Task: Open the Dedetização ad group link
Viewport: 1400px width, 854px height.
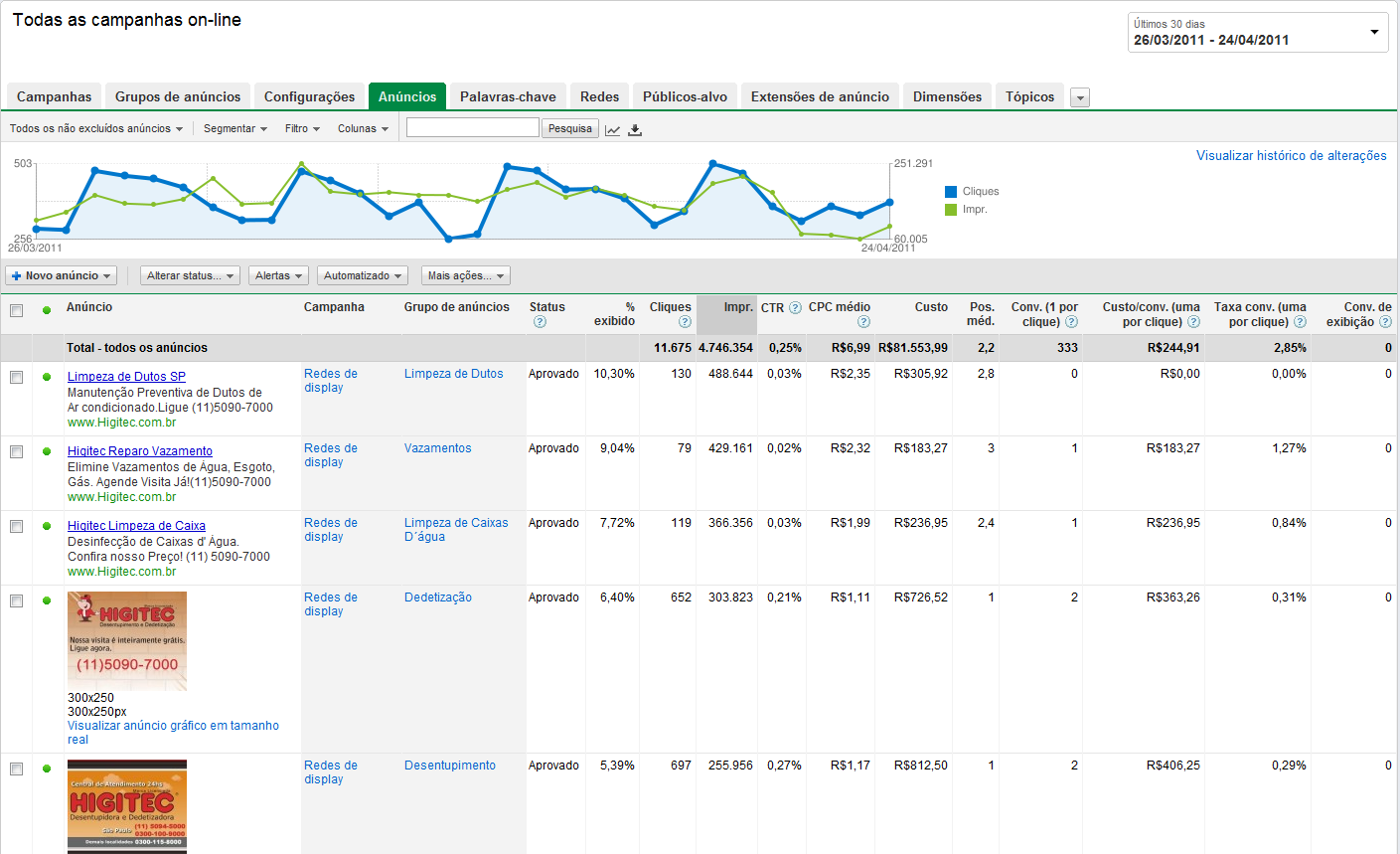Action: (437, 598)
